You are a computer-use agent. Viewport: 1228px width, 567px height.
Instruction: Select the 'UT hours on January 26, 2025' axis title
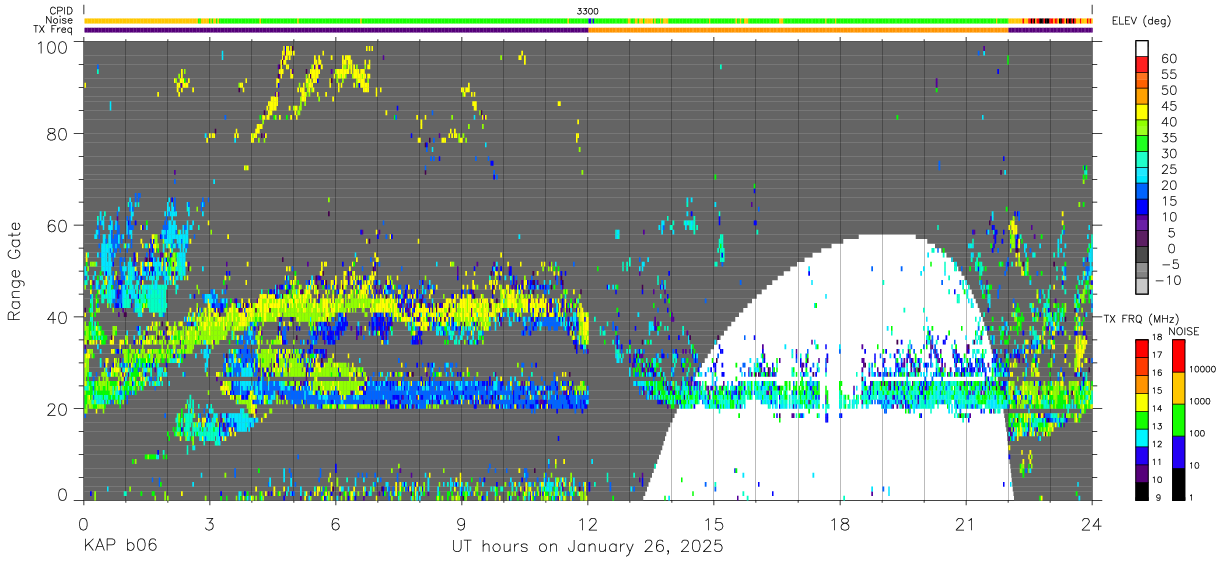587,548
